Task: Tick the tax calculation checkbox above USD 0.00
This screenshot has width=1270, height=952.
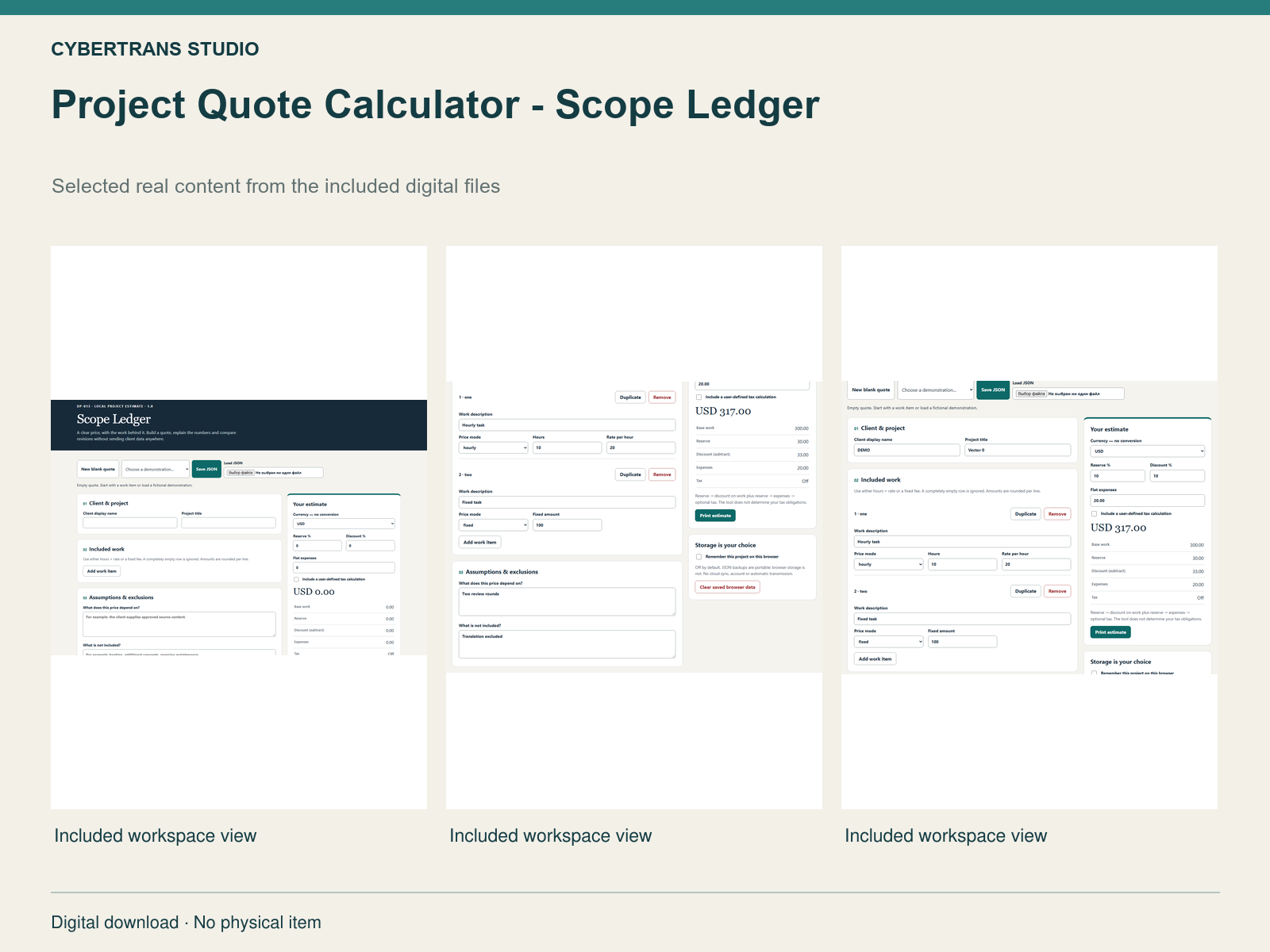Action: [297, 579]
